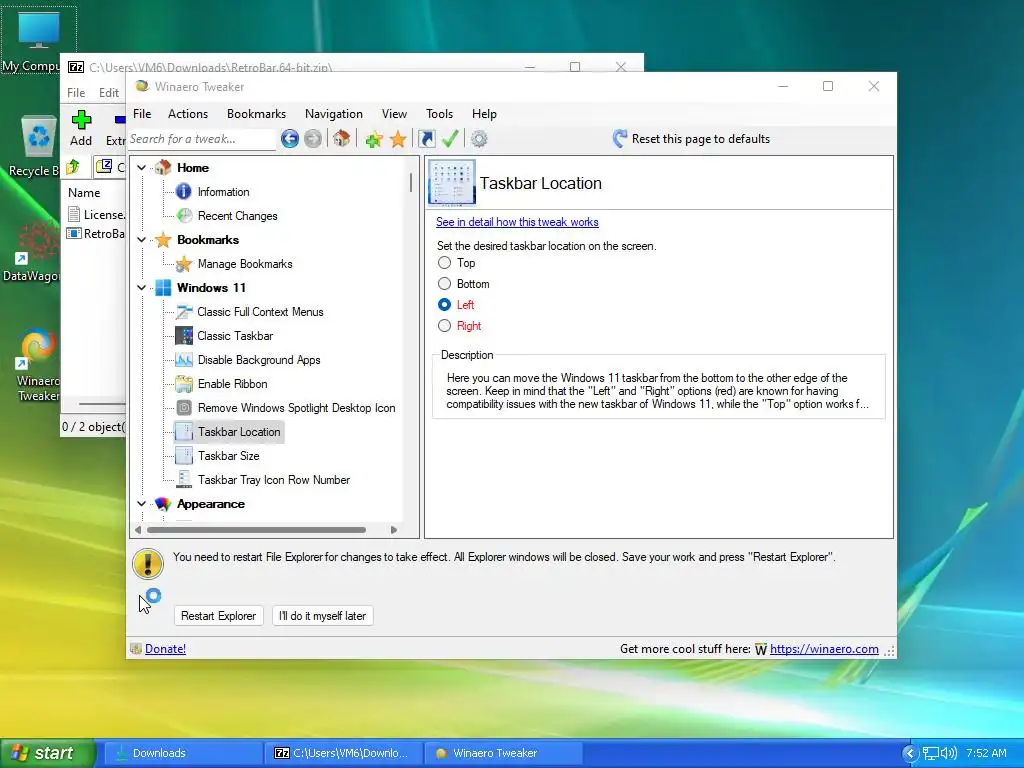Open the View menu
The height and width of the screenshot is (768, 1024).
(394, 114)
